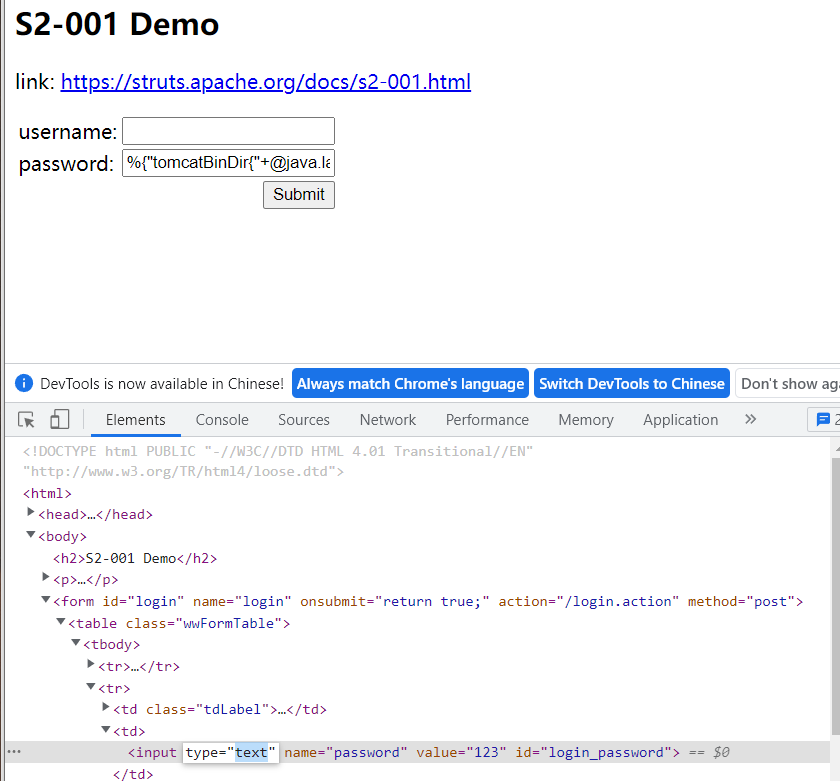840x781 pixels.
Task: Click the action="/login.action" attribute
Action: (589, 602)
